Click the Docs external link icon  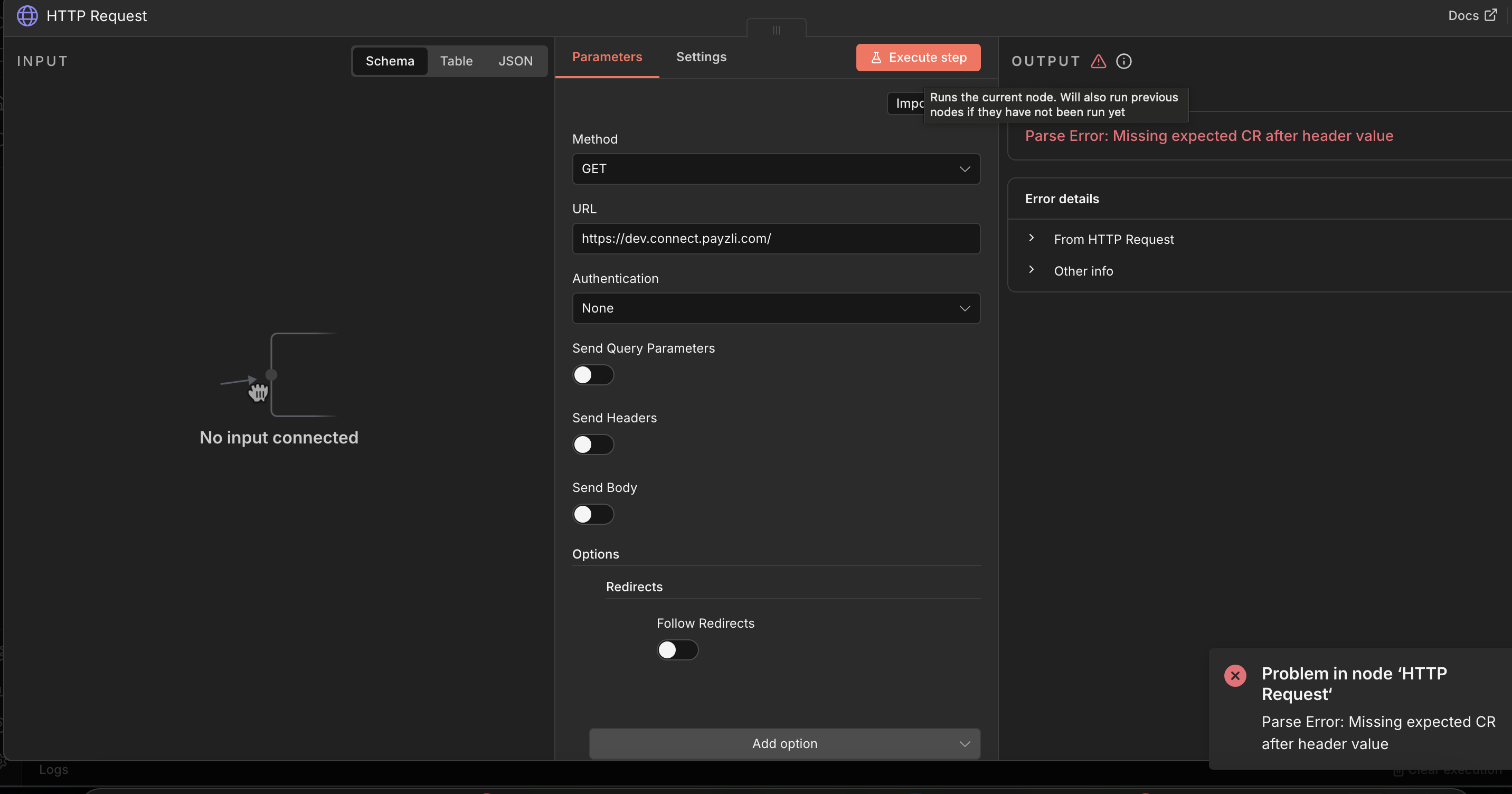[x=1490, y=15]
